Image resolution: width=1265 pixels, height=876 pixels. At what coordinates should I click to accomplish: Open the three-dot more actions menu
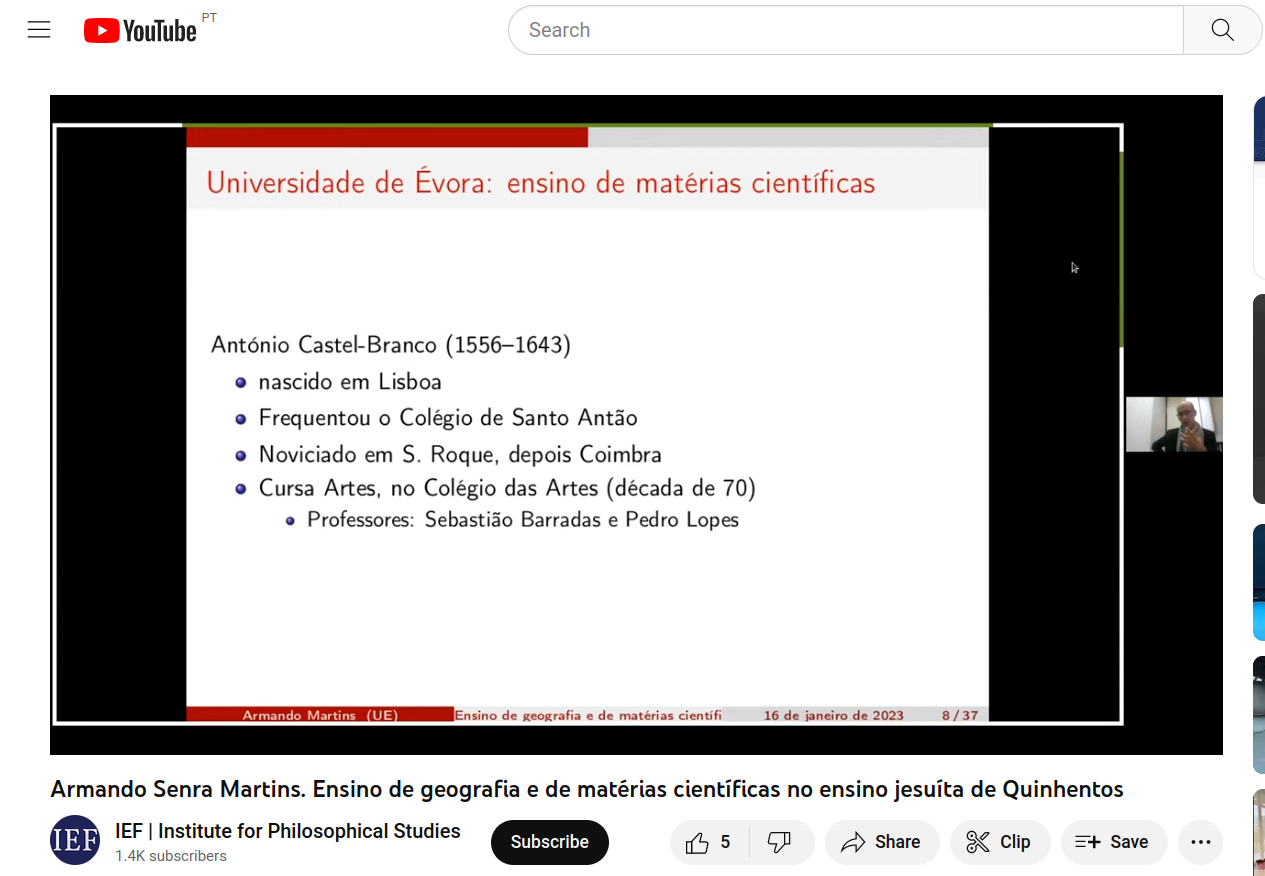(1201, 842)
